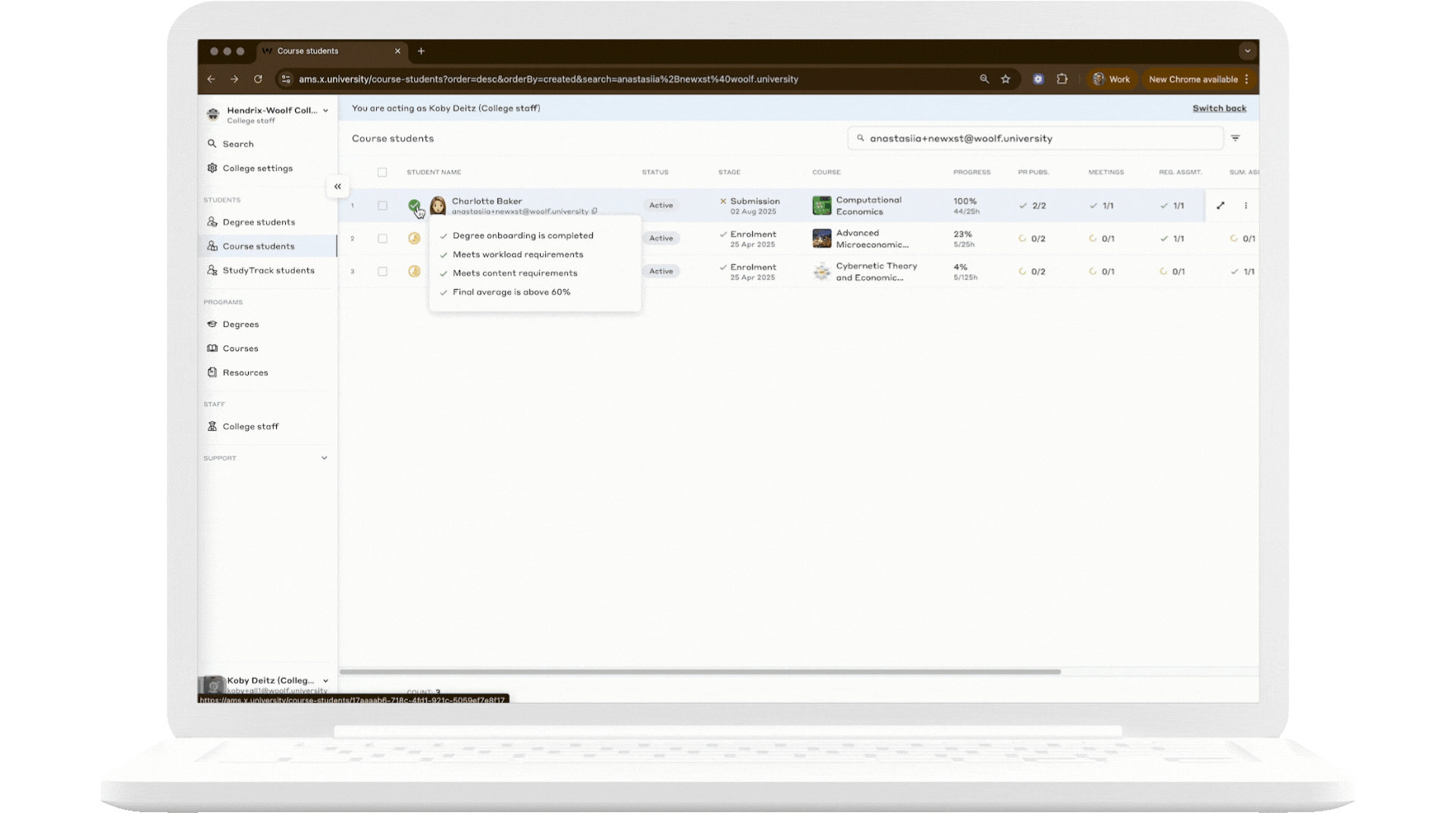The height and width of the screenshot is (819, 1456).
Task: Click expand icon on Charlotte Baker row
Action: (x=1220, y=206)
